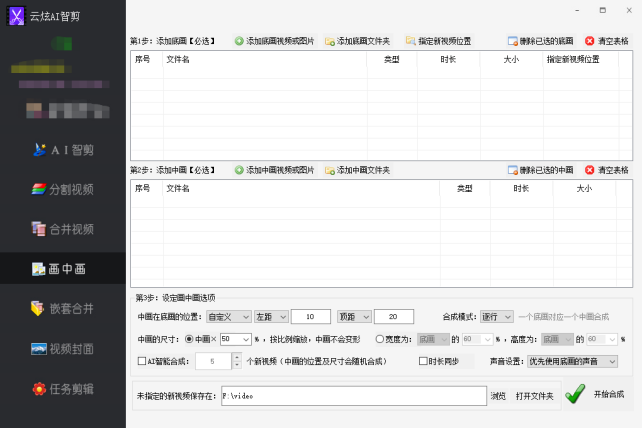Viewport: 642px width, 428px height.
Task: Click the 打开文件夹 button
Action: 534,396
